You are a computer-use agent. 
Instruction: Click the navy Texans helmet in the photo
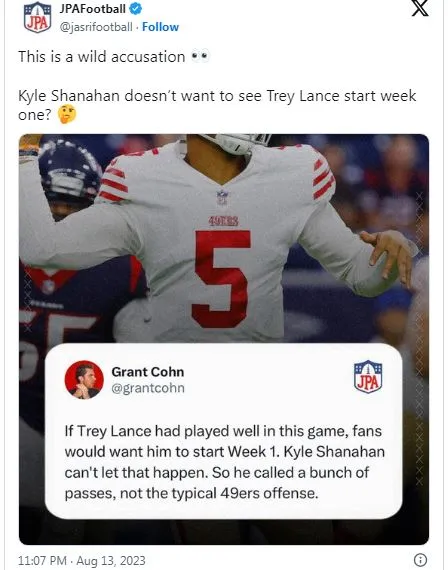coord(69,173)
